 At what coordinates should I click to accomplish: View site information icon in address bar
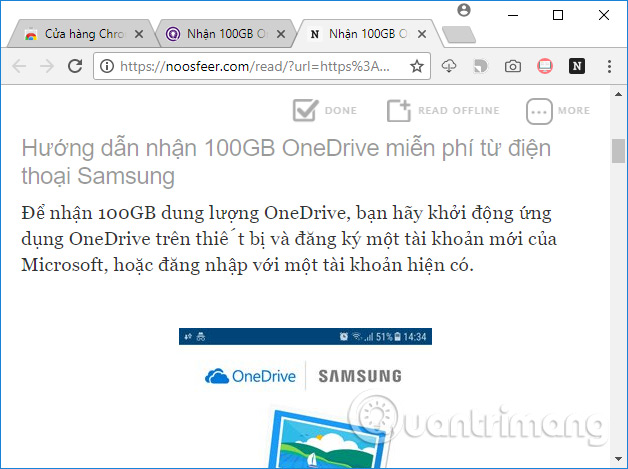[x=107, y=66]
